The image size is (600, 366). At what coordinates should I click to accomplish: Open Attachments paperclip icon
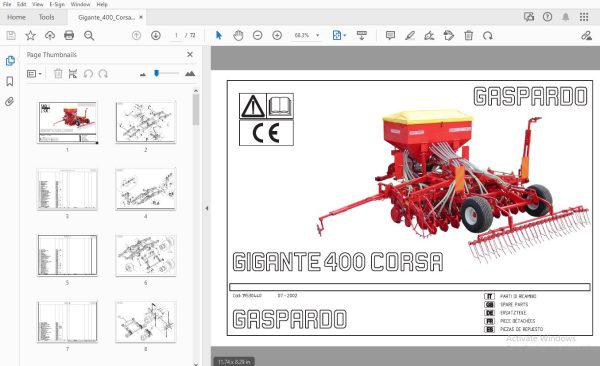[x=10, y=101]
